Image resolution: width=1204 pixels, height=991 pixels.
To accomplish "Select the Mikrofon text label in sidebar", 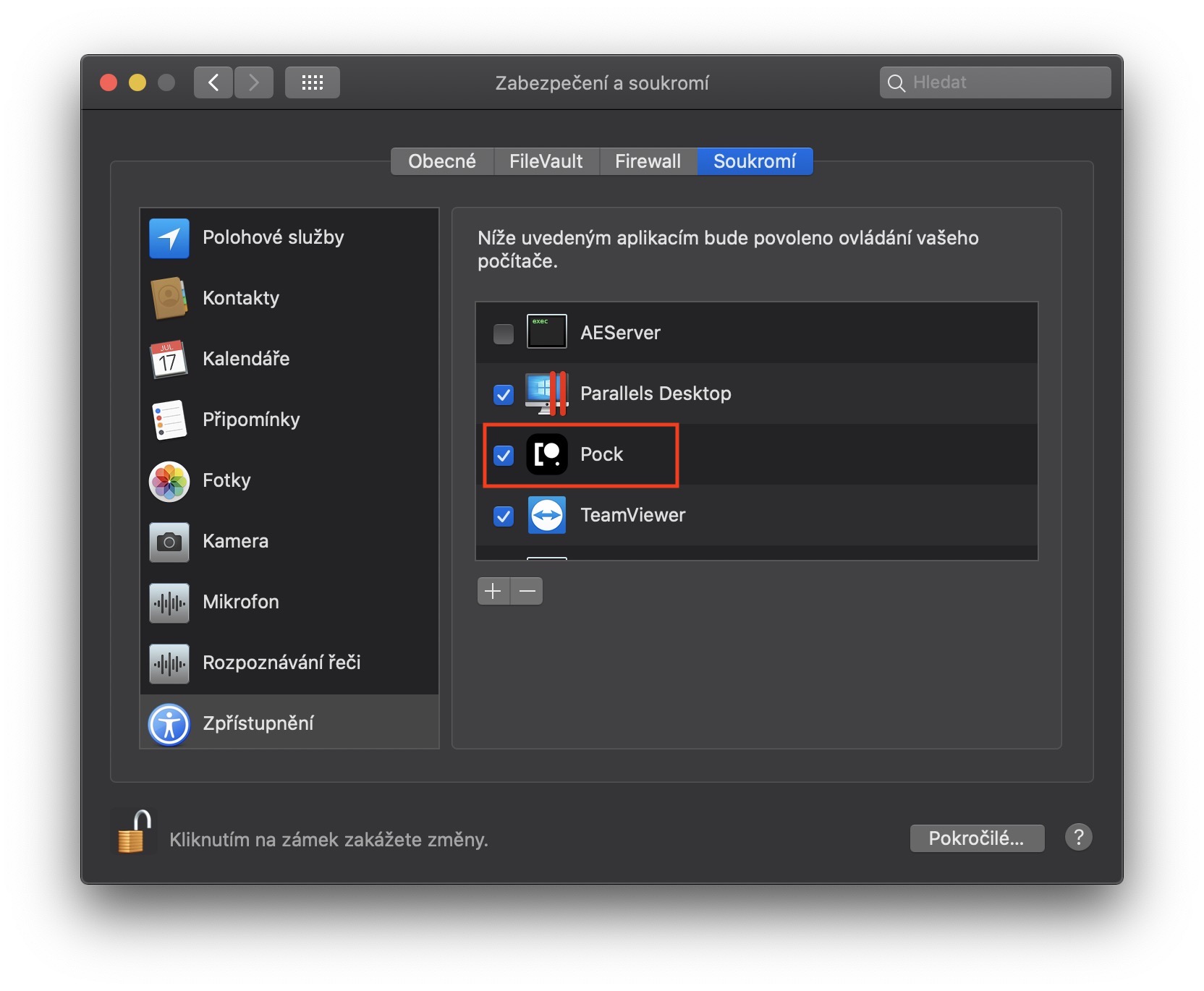I will tap(241, 602).
